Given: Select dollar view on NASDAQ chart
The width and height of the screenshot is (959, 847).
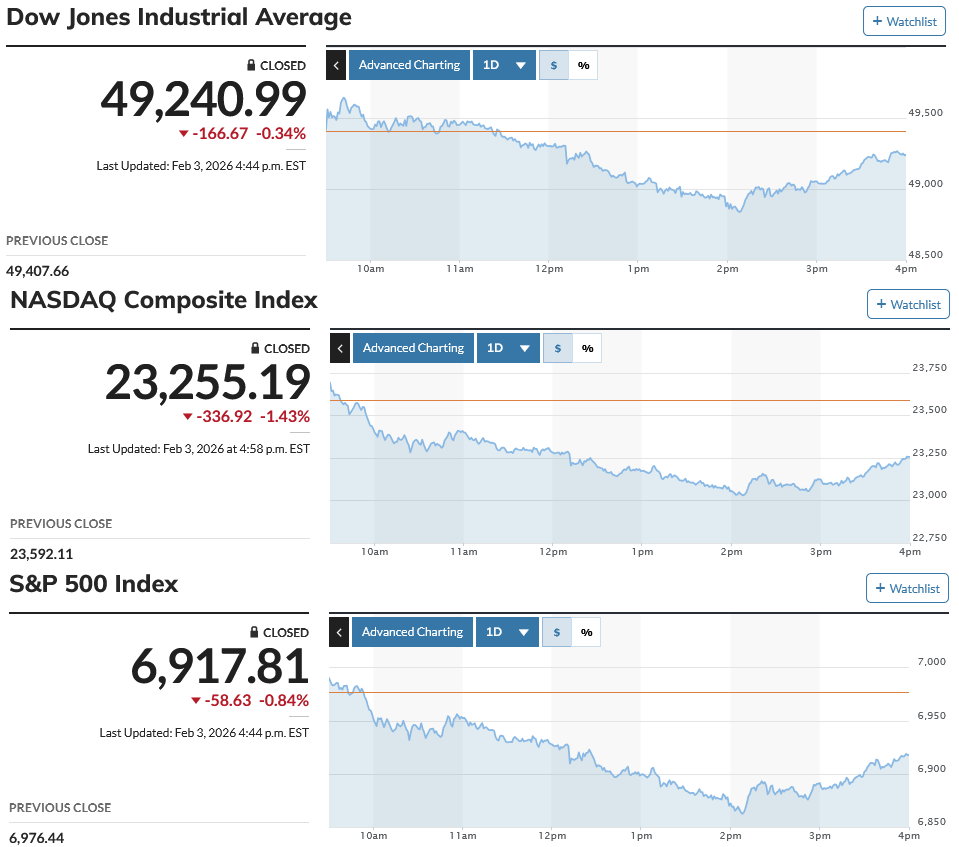Looking at the screenshot, I should click(558, 348).
